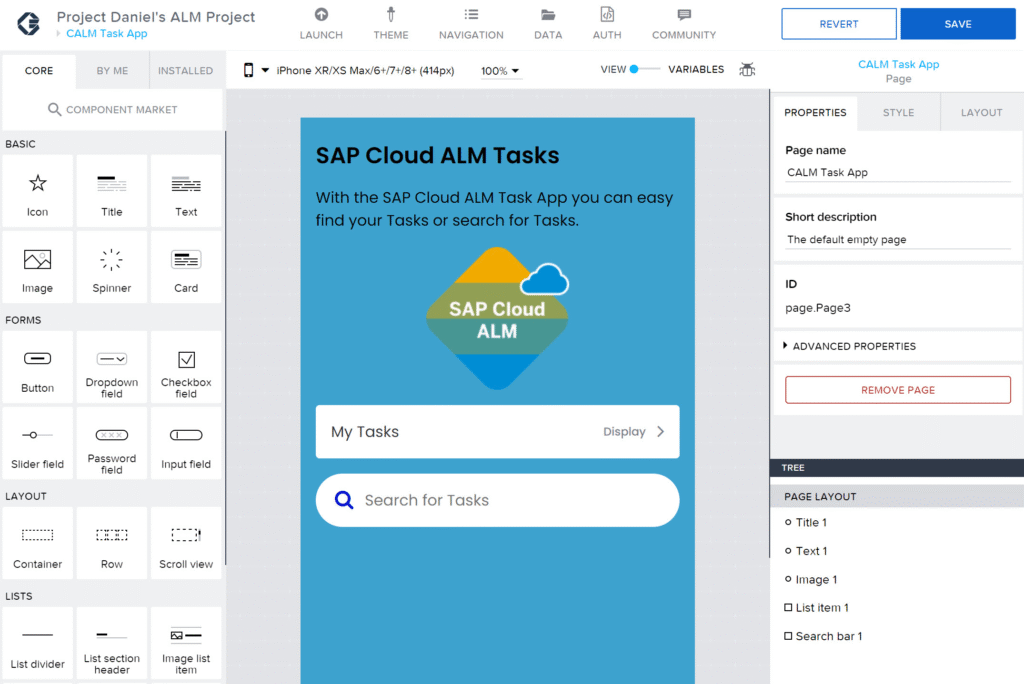Select the Password field component

(x=112, y=444)
